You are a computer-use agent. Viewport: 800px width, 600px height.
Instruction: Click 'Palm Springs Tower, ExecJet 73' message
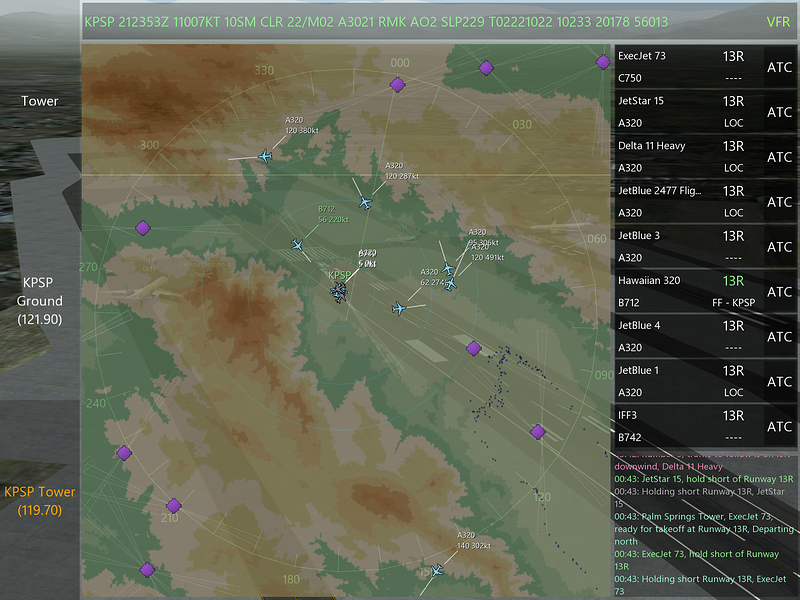pos(704,529)
